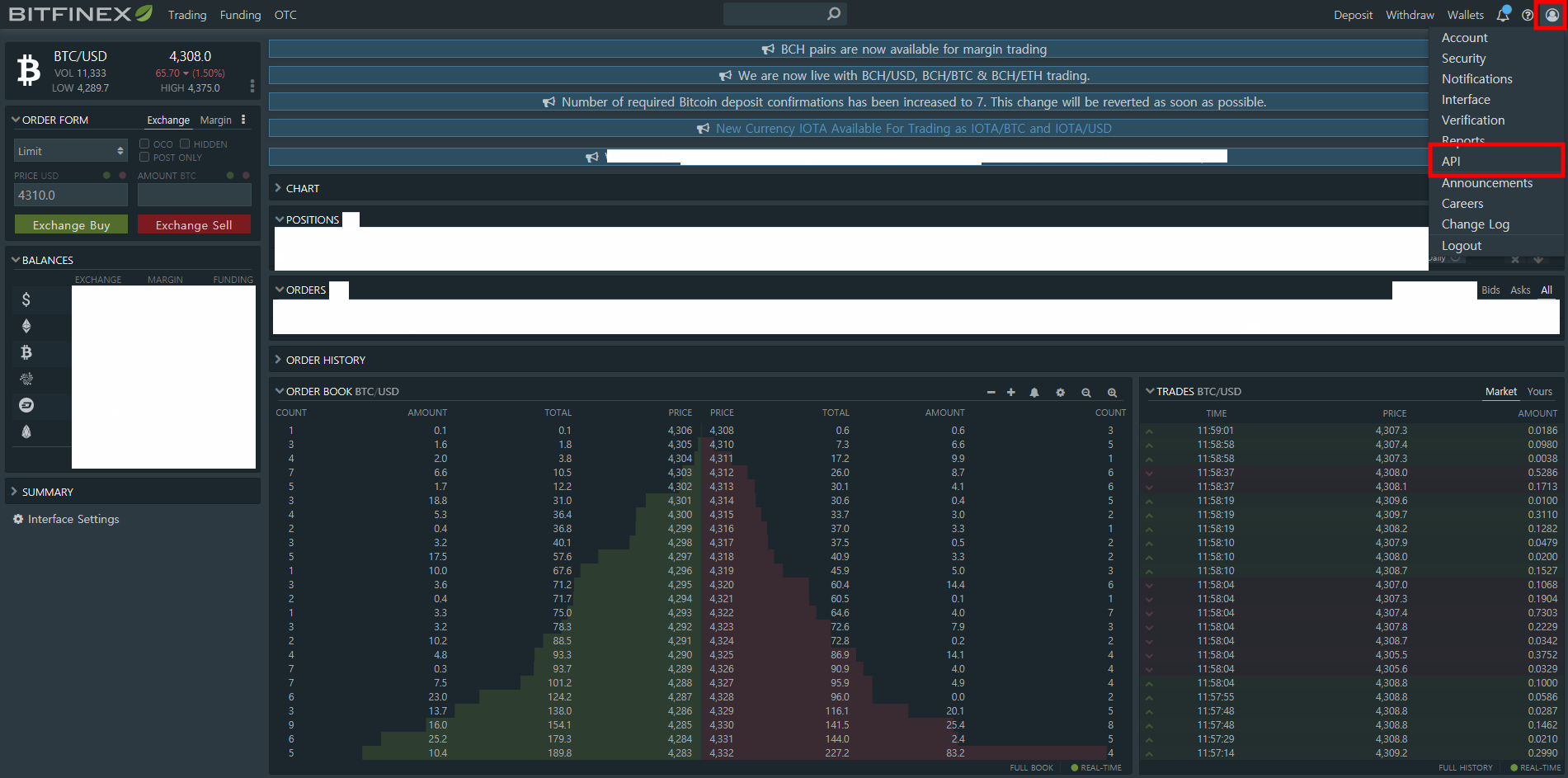Open the help question mark icon

click(1528, 15)
